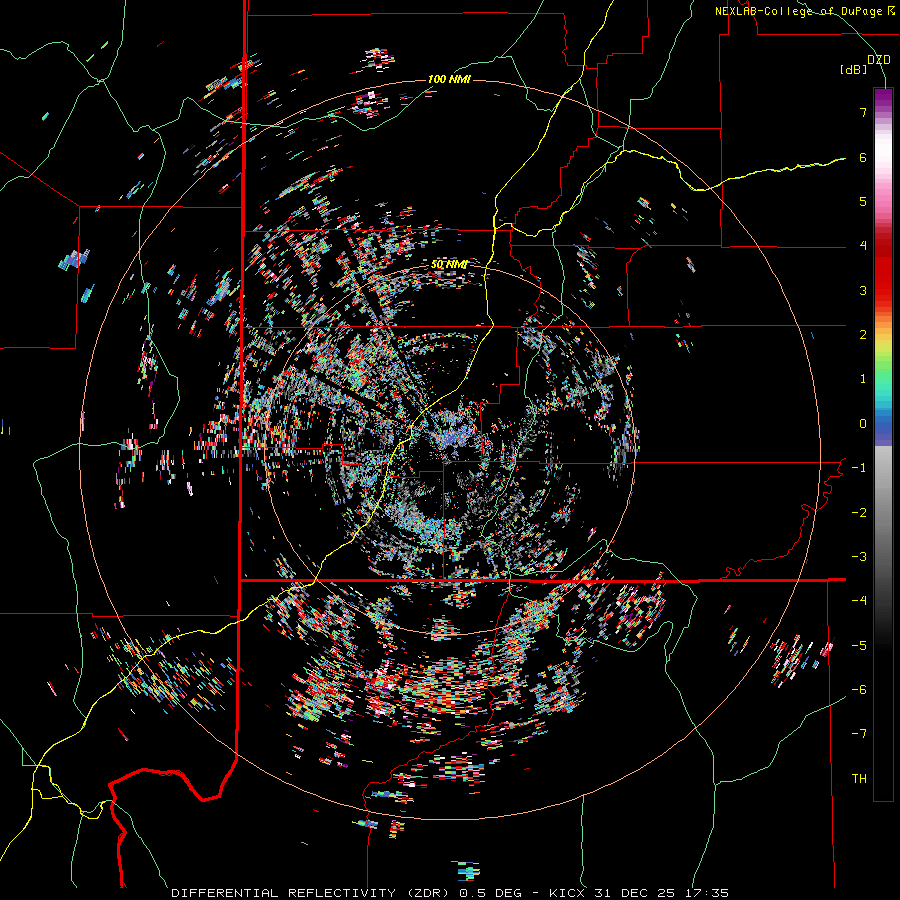Click the NEXLAB-College of DuPage credit text
This screenshot has width=900, height=900.
click(x=805, y=11)
